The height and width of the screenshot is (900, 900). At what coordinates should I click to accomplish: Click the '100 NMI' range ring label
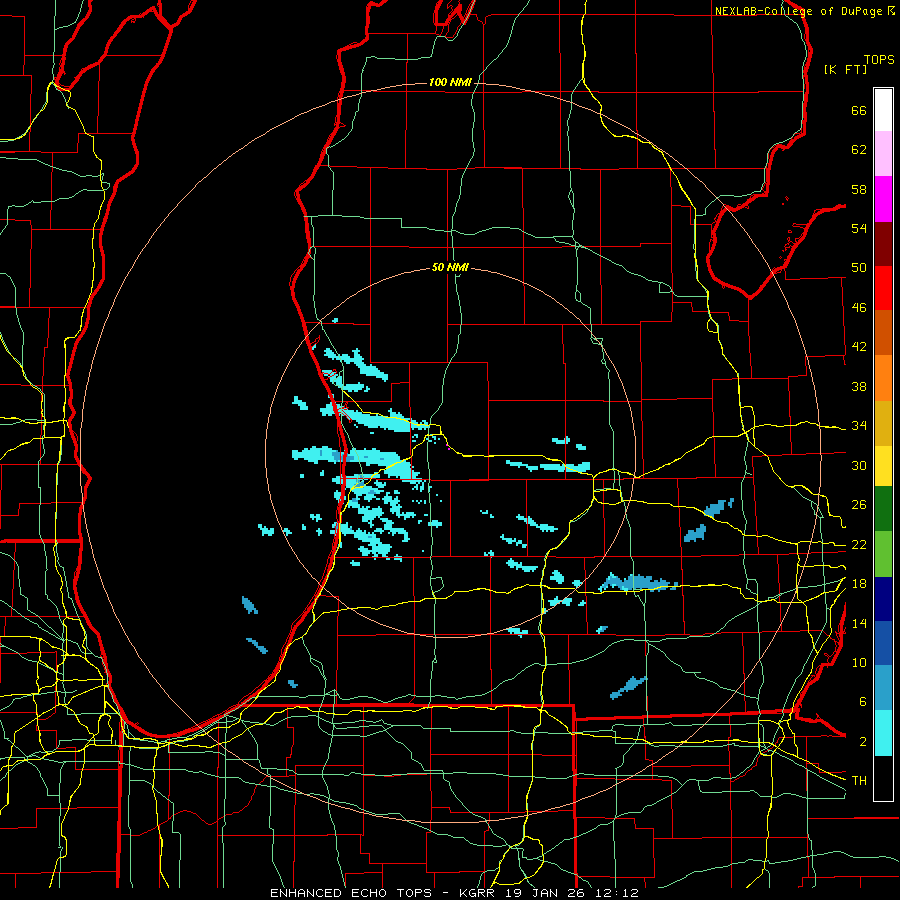click(x=450, y=83)
